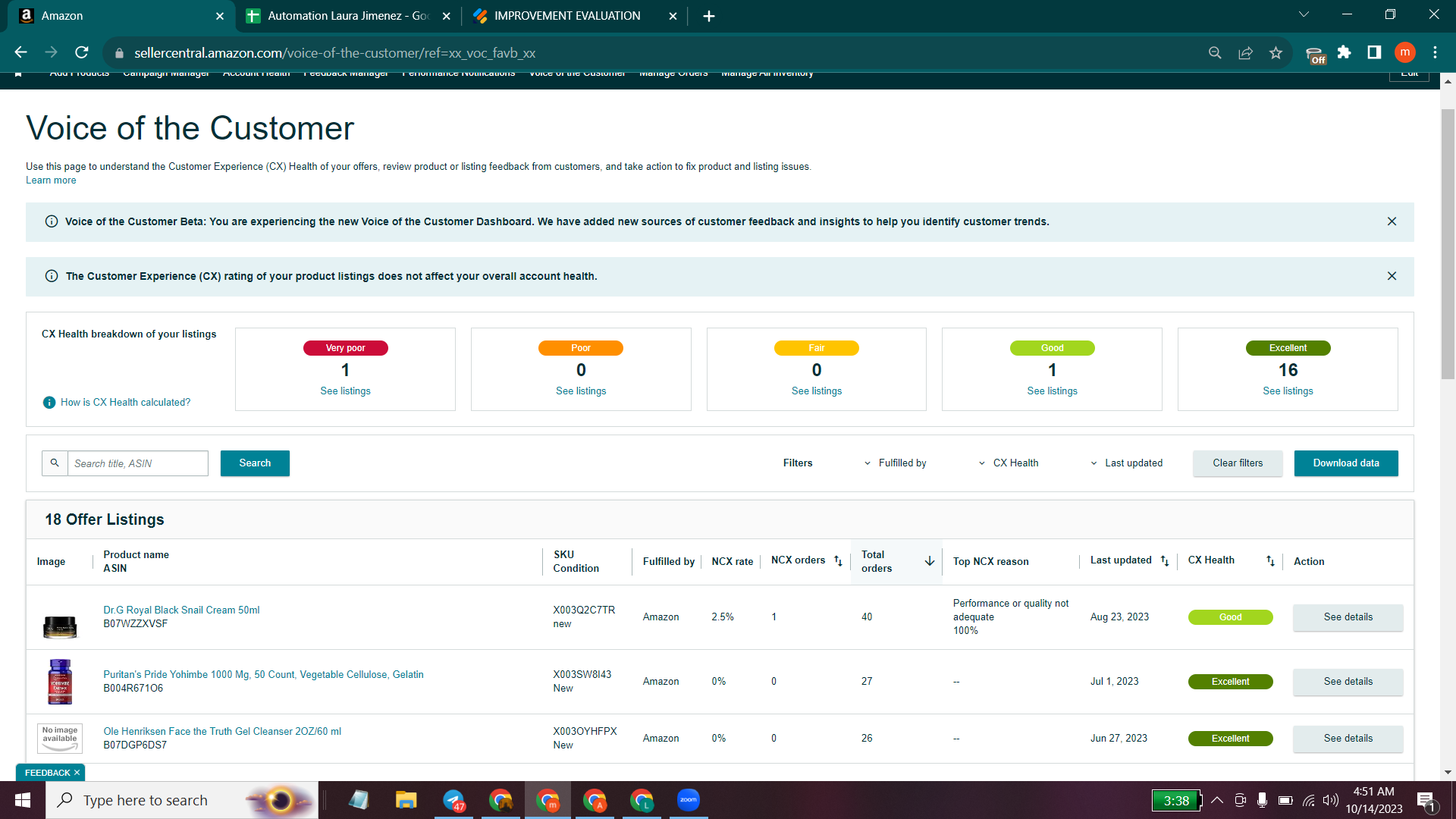Dismiss the Voice of the Customer Beta banner
Screen dimensions: 1456x819
pyautogui.click(x=1392, y=221)
